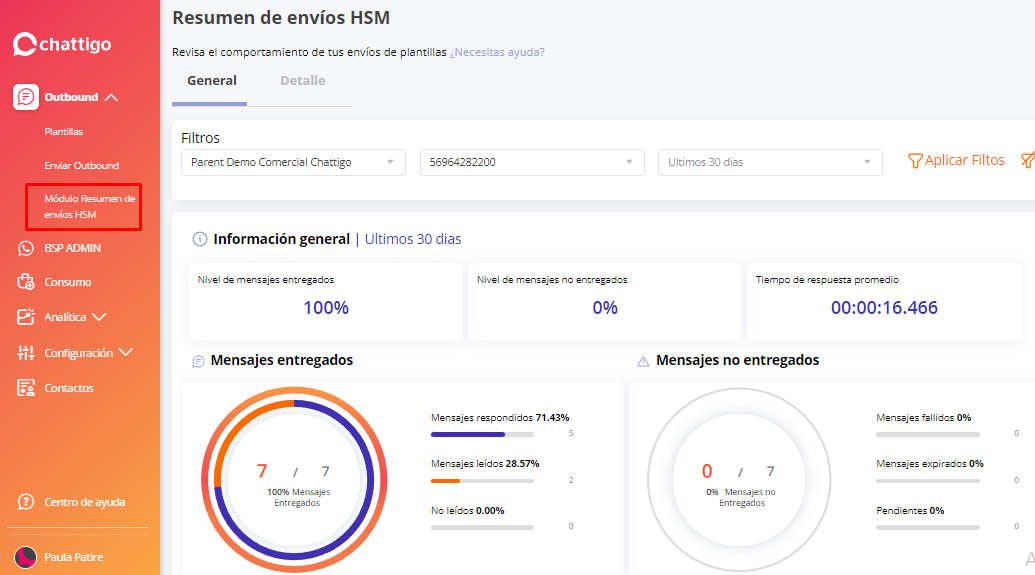
Task: Click the Consumo sidebar icon
Action: 26,282
